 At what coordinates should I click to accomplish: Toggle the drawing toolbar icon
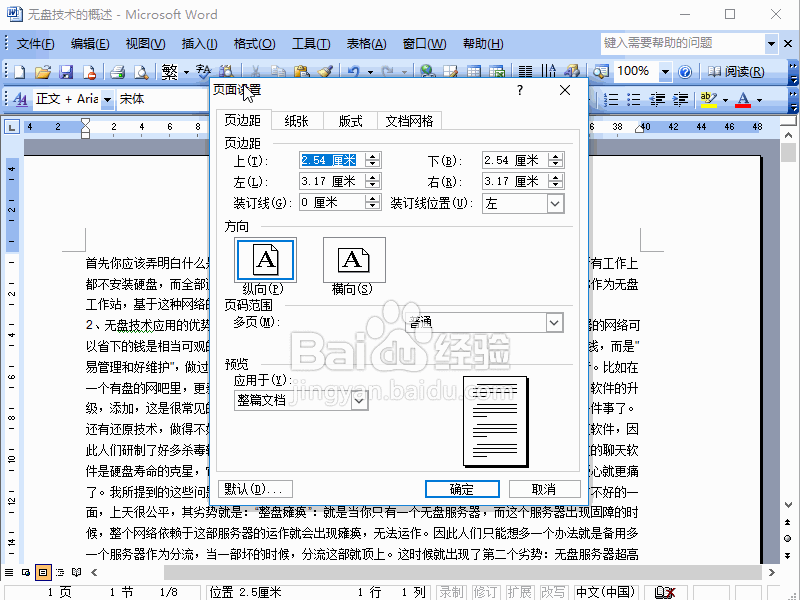[x=572, y=72]
